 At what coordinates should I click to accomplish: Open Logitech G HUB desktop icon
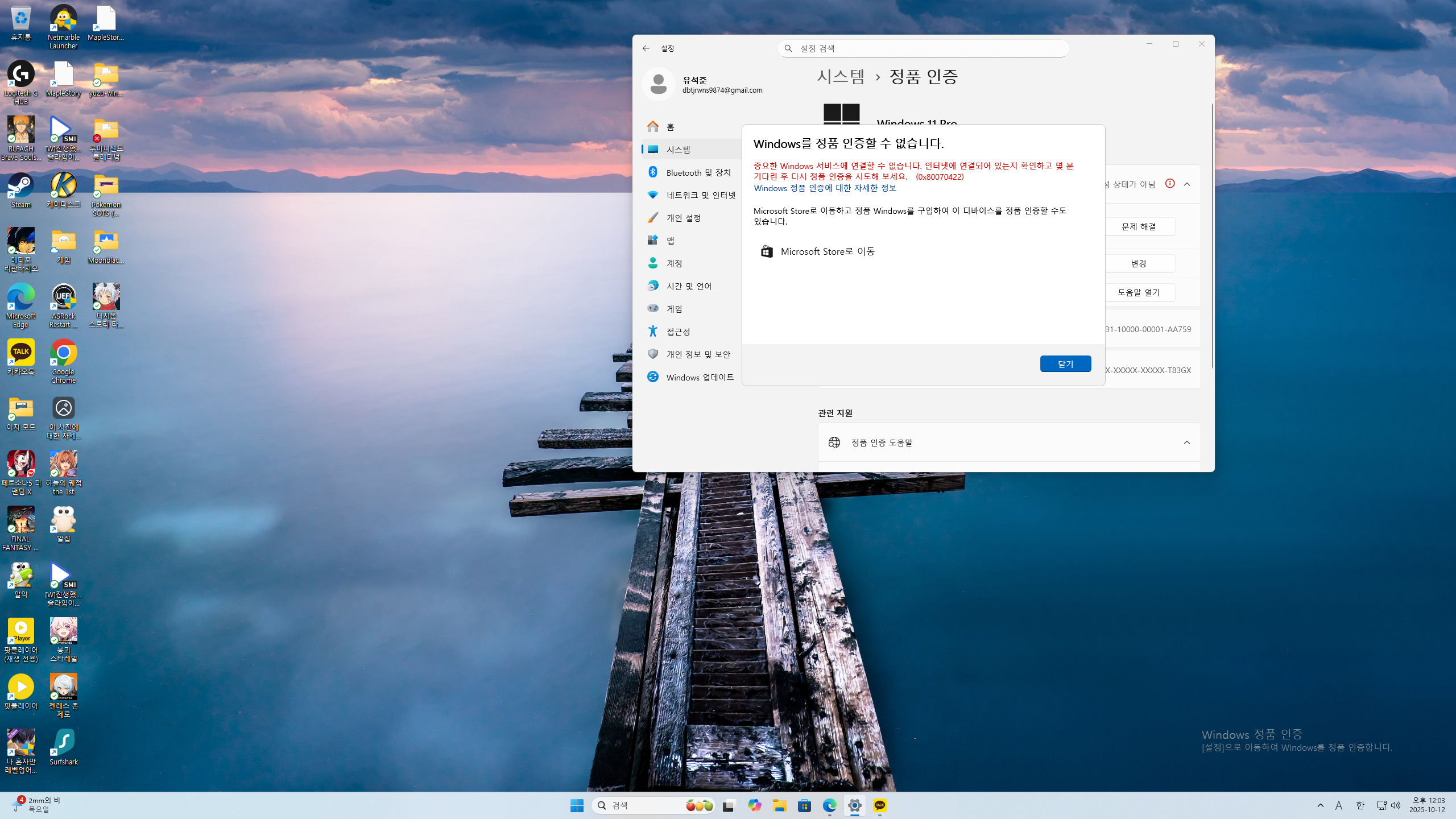pos(21,83)
